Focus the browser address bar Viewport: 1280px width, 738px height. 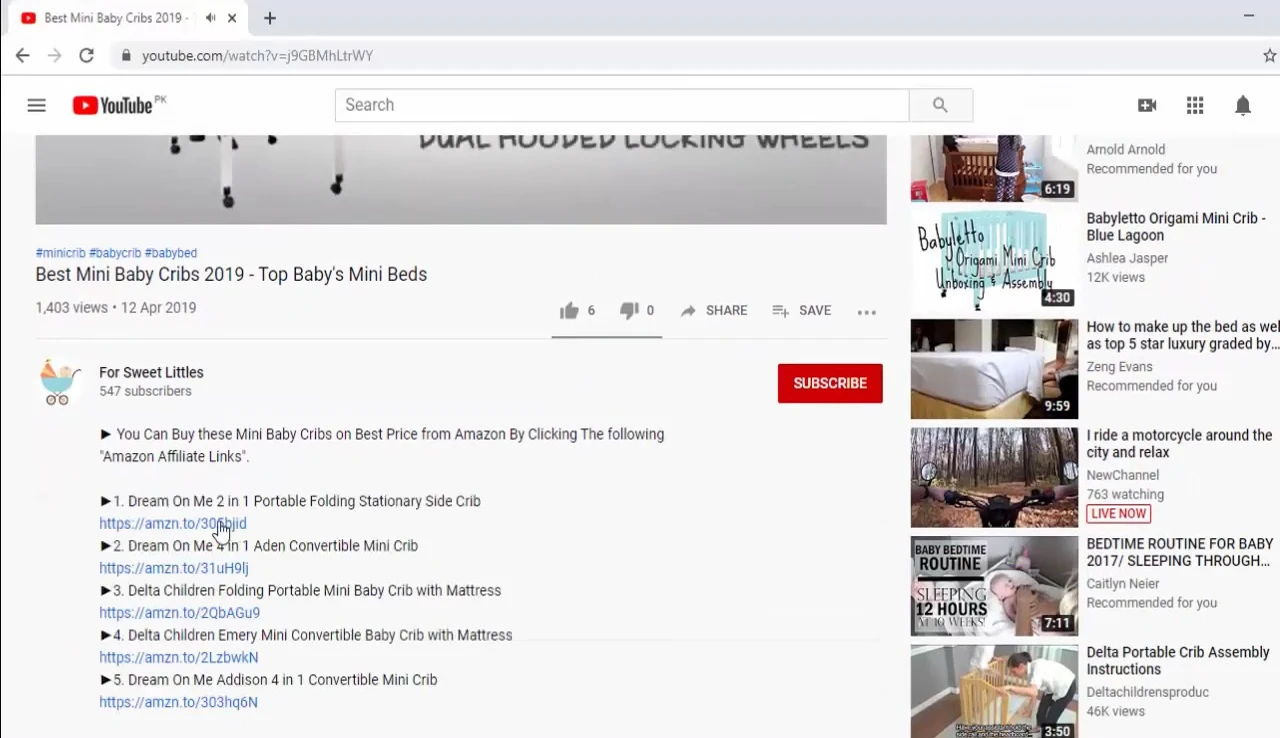point(680,56)
